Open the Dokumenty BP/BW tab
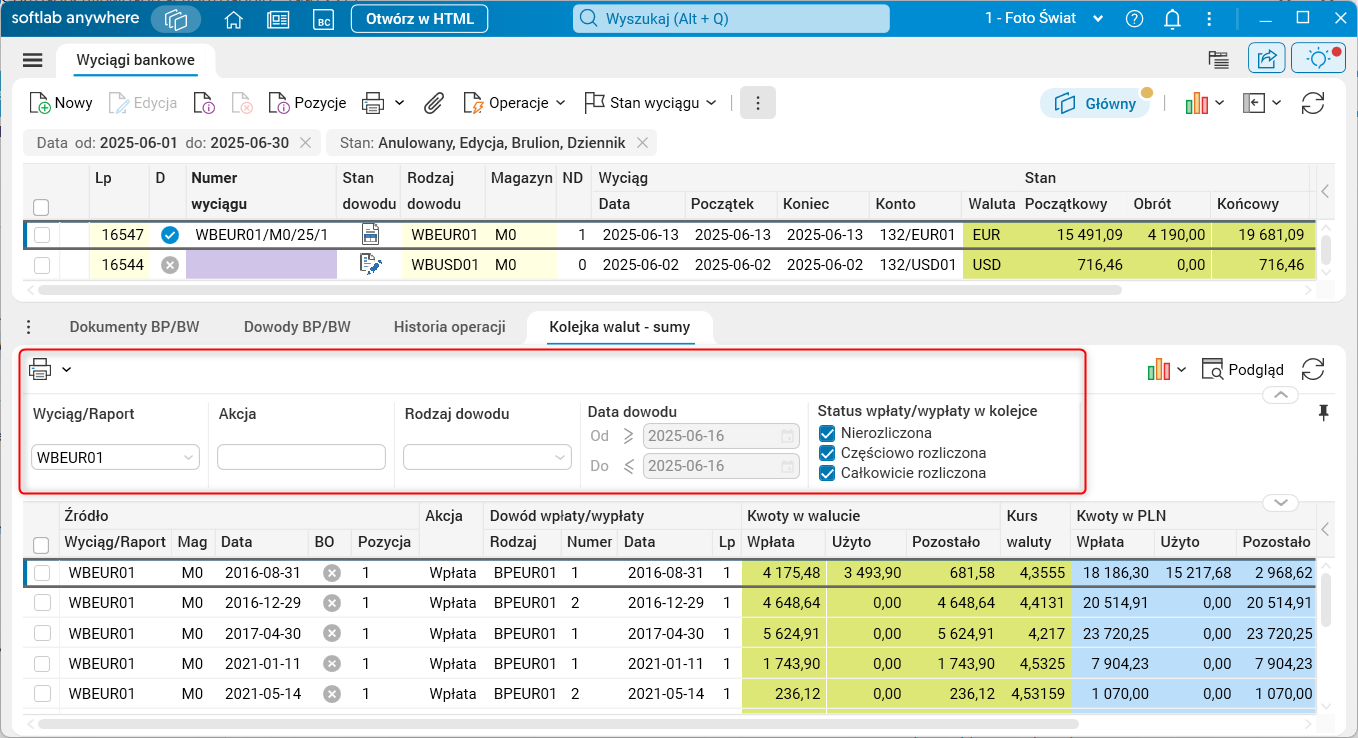Image resolution: width=1358 pixels, height=738 pixels. point(134,327)
